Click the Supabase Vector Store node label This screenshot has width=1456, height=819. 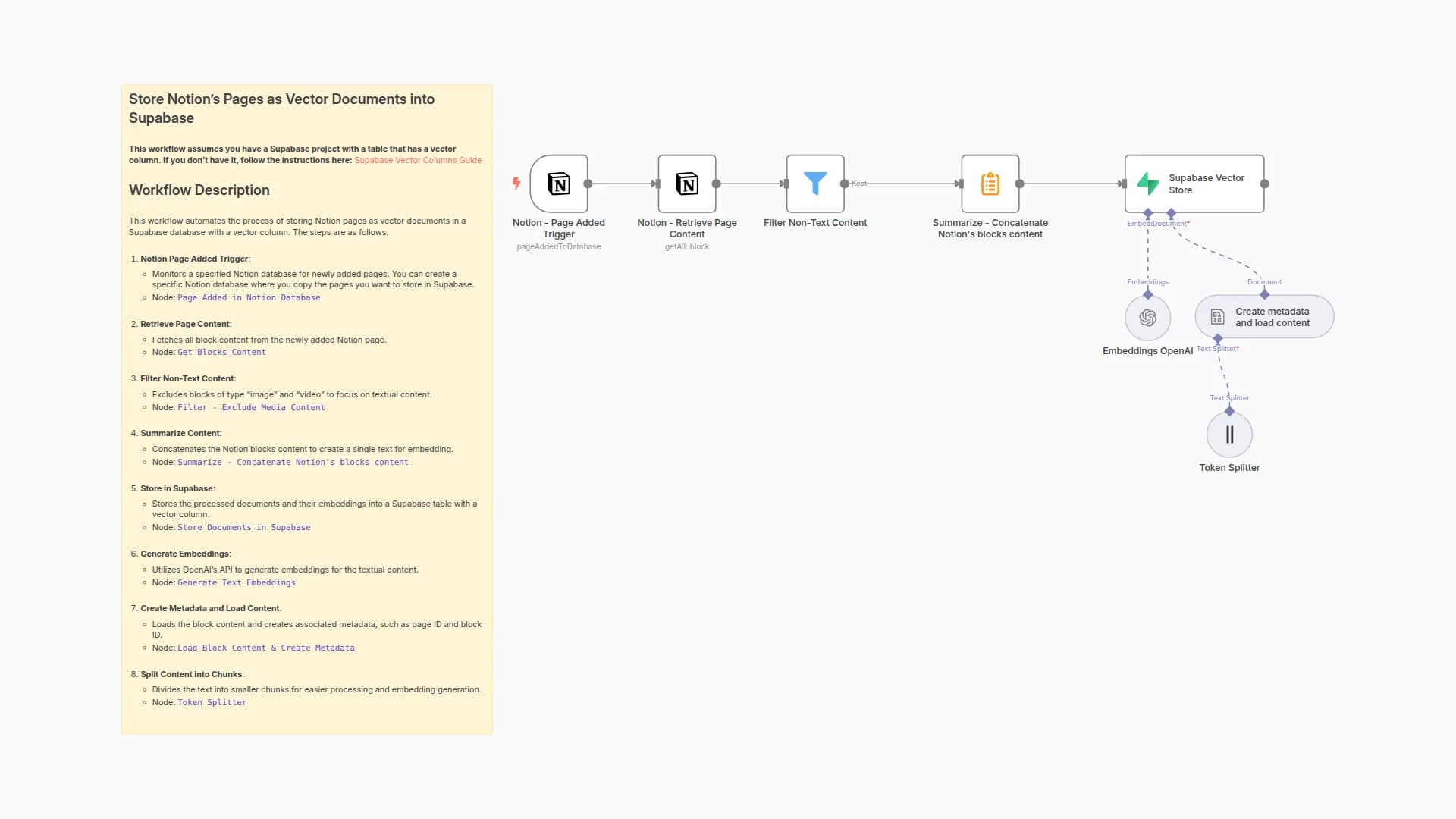point(1206,184)
